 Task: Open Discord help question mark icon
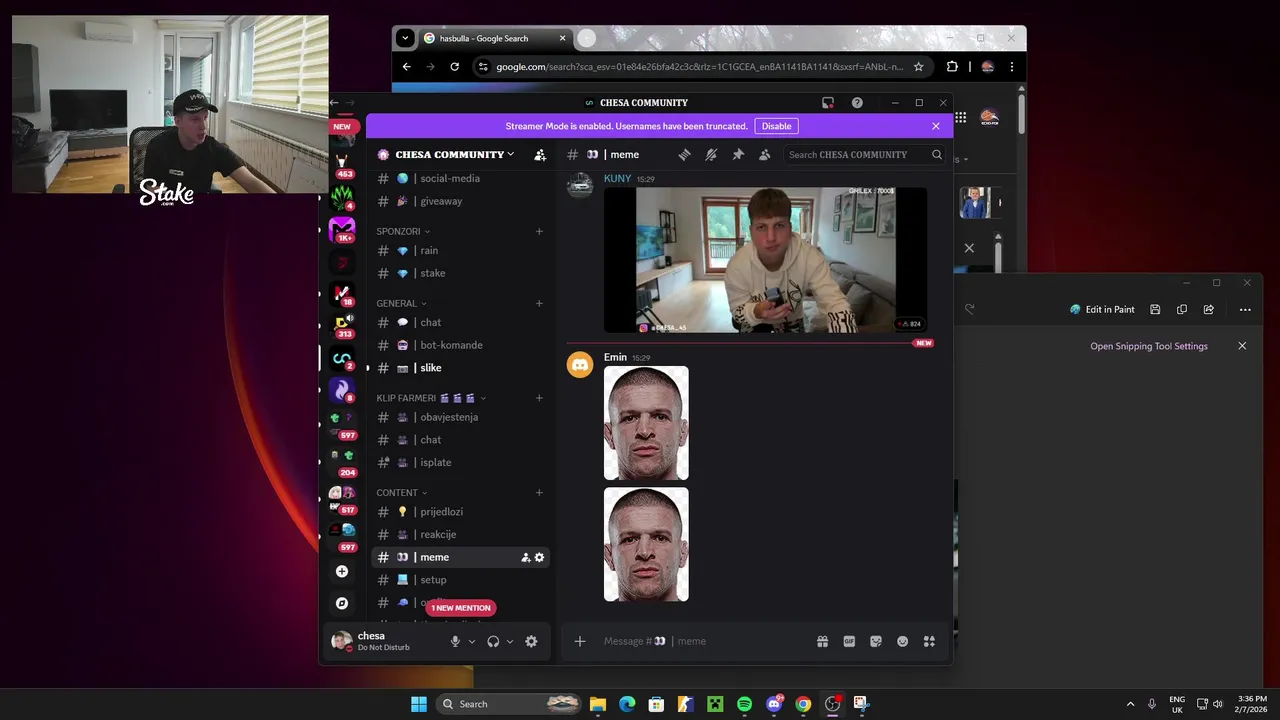click(x=857, y=102)
